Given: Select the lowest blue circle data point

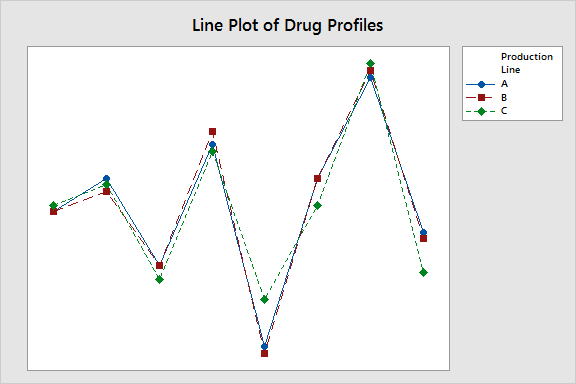Looking at the screenshot, I should click(264, 347).
